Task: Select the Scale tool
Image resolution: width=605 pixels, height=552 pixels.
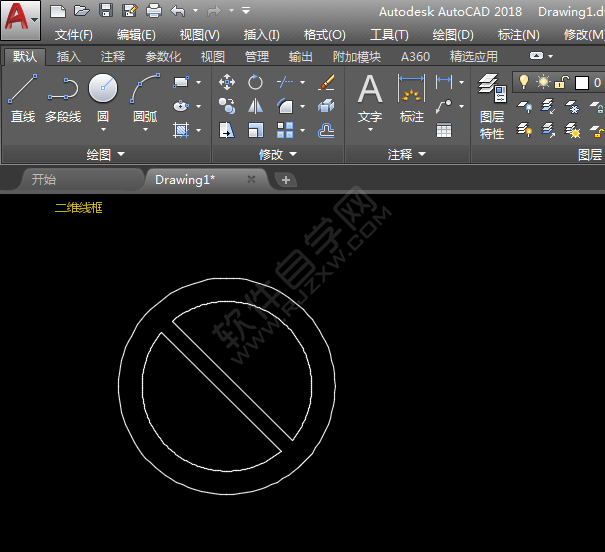Action: [x=255, y=130]
